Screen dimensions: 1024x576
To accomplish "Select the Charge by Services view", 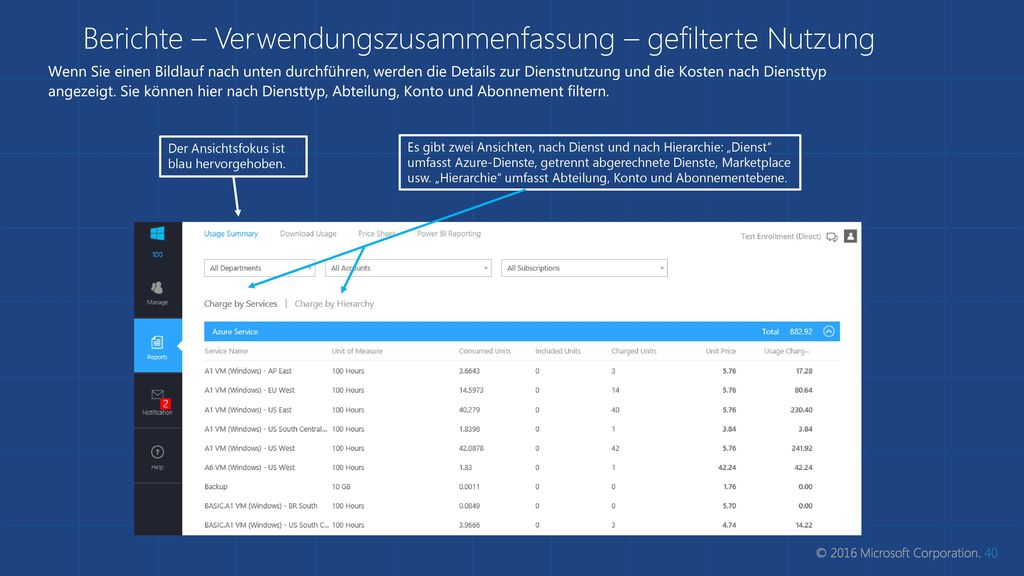I will click(240, 304).
